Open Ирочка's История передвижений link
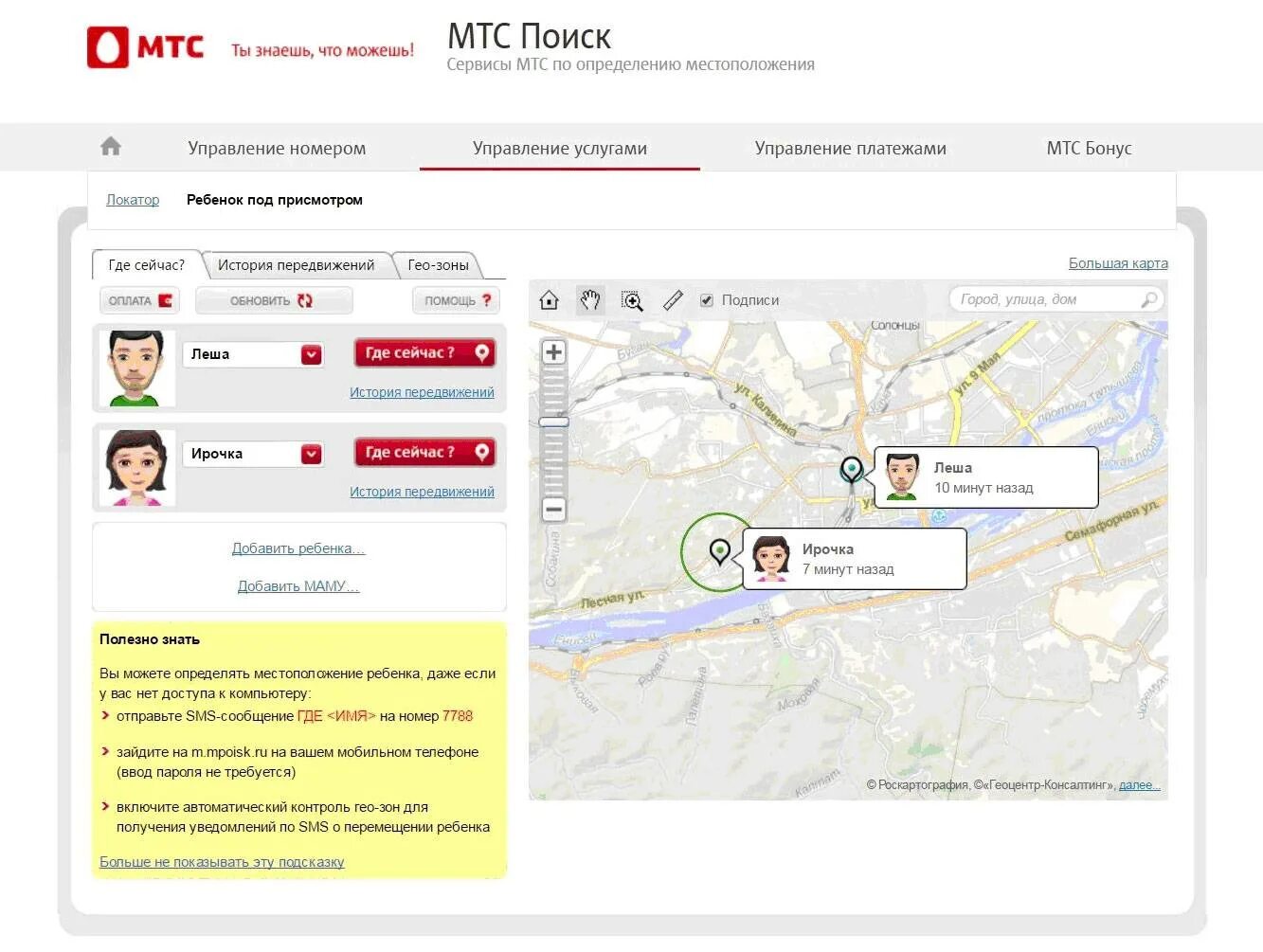Image resolution: width=1263 pixels, height=952 pixels. pyautogui.click(x=422, y=492)
